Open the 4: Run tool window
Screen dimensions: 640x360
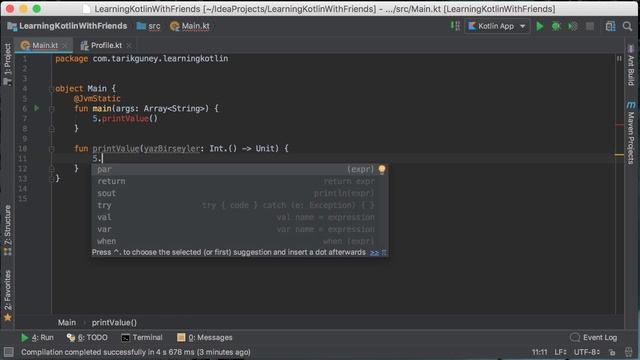[38, 338]
